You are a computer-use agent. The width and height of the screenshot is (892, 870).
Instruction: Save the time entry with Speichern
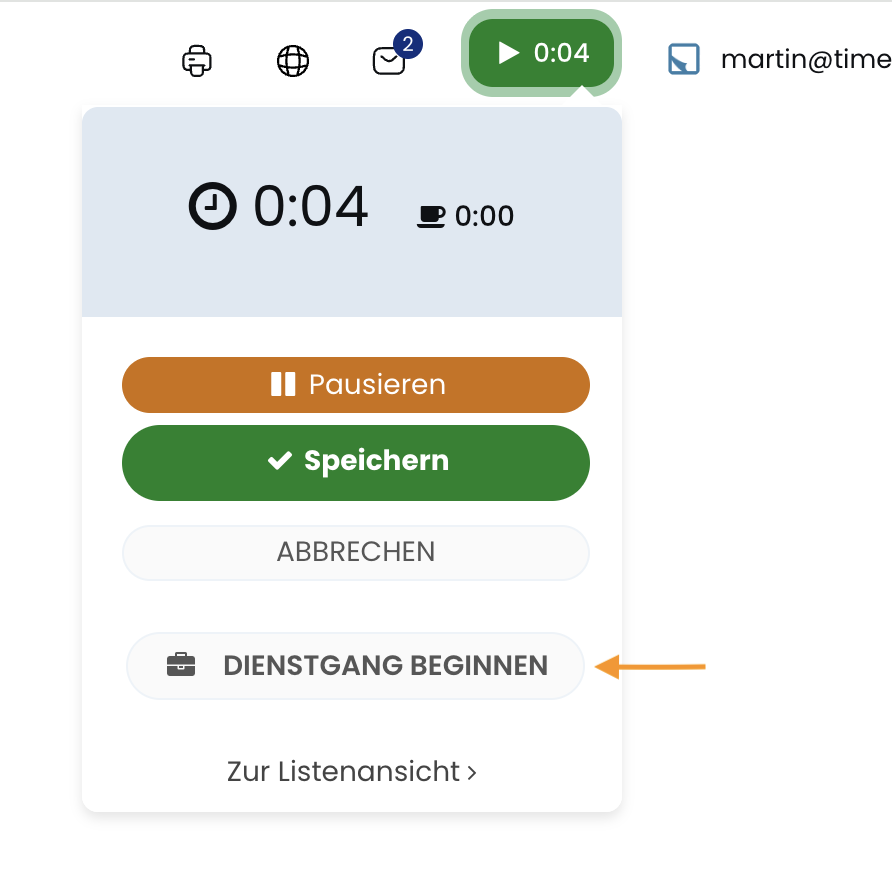[x=356, y=462]
